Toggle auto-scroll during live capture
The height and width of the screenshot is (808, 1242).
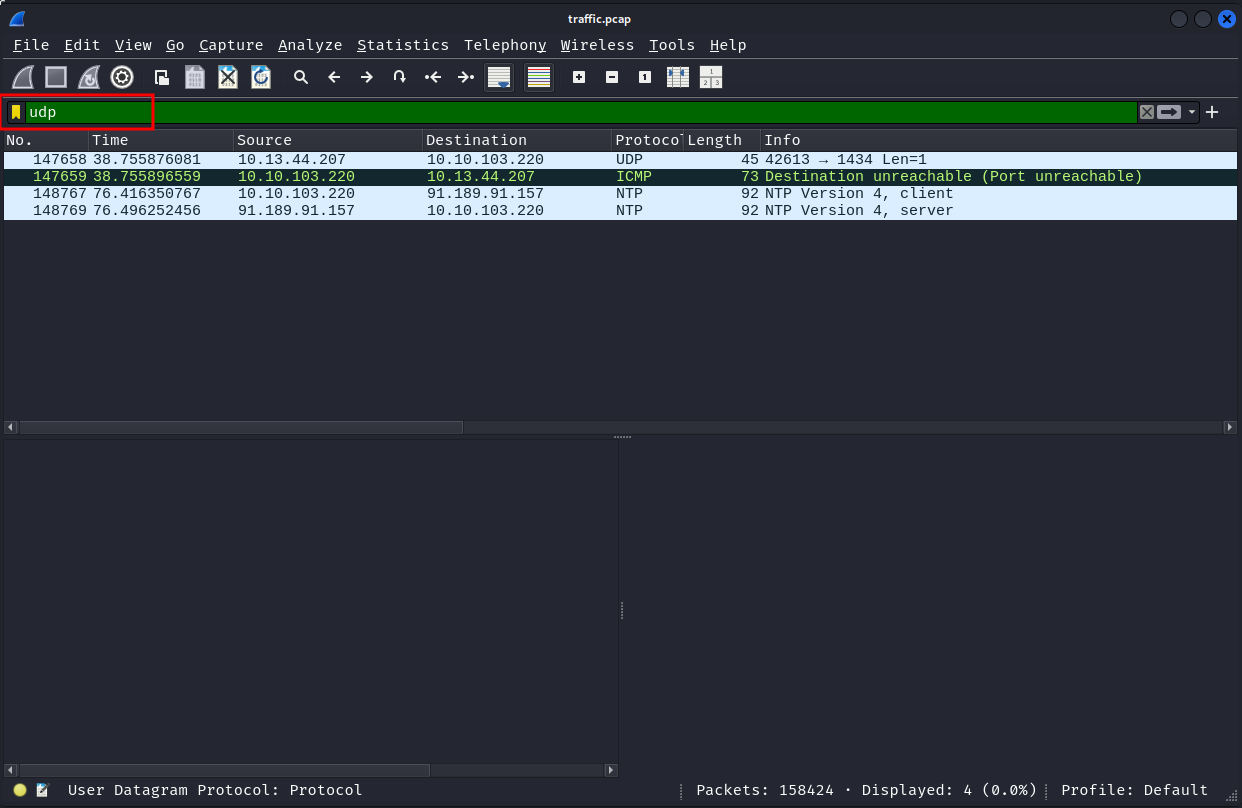[499, 77]
